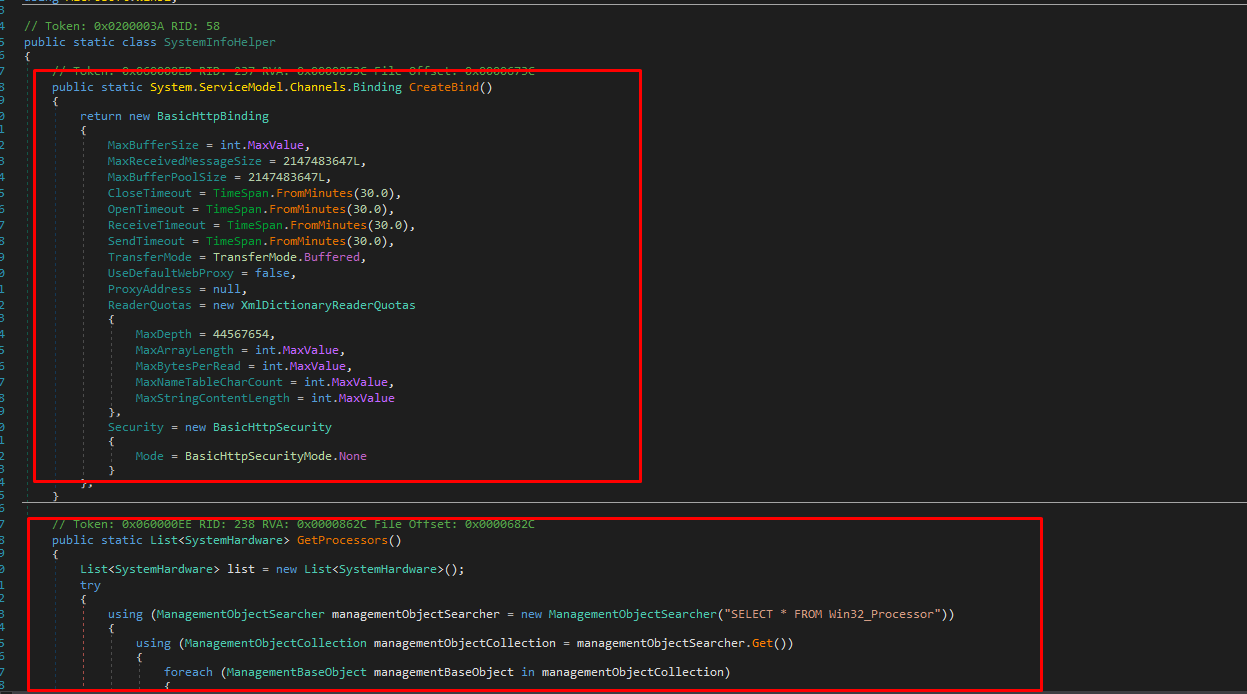Click the ReaderQuotas property
Viewport: 1247px width, 694px height.
click(150, 305)
